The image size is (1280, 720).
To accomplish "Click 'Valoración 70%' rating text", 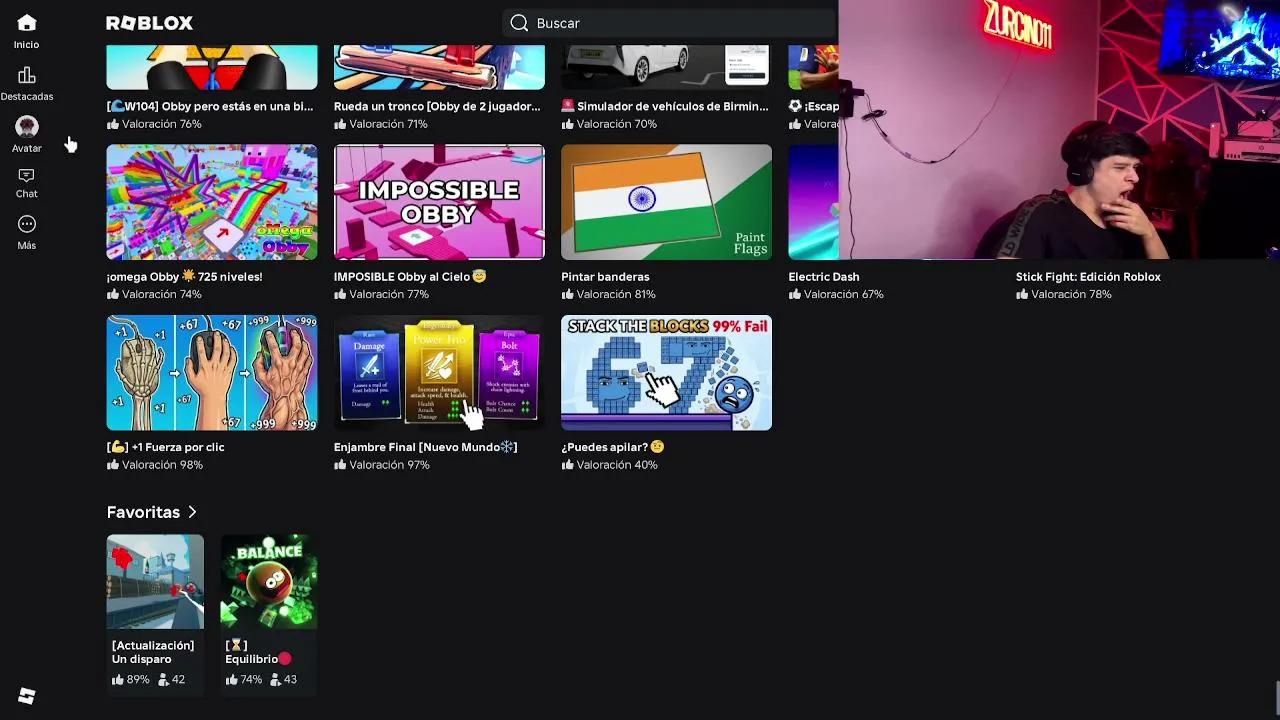I will 617,124.
